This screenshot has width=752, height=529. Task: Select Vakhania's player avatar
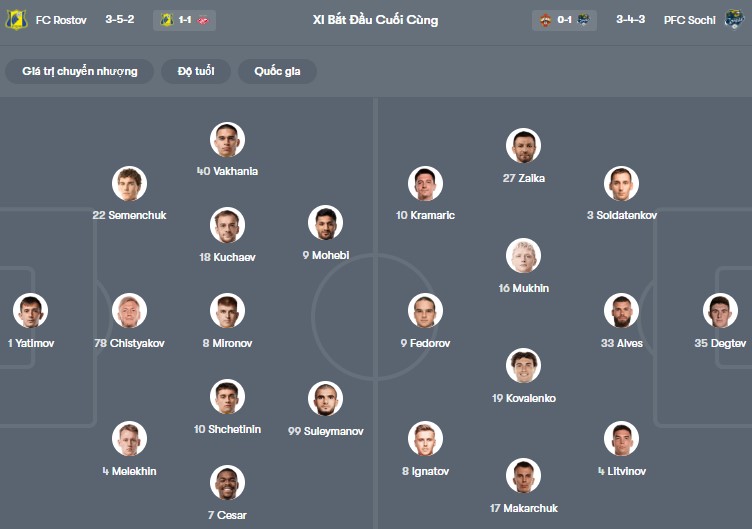click(228, 140)
